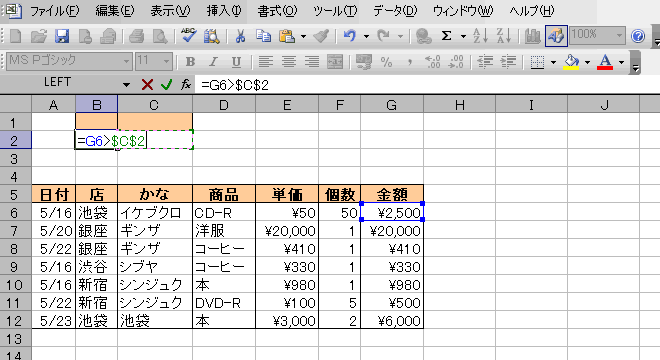Screen dimensions: 660x360
Task: Click the Redo arrow icon
Action: 383,36
